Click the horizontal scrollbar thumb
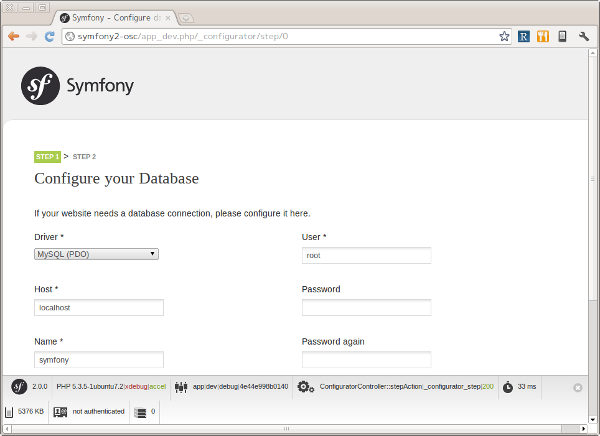The height and width of the screenshot is (436, 600). pos(286,429)
